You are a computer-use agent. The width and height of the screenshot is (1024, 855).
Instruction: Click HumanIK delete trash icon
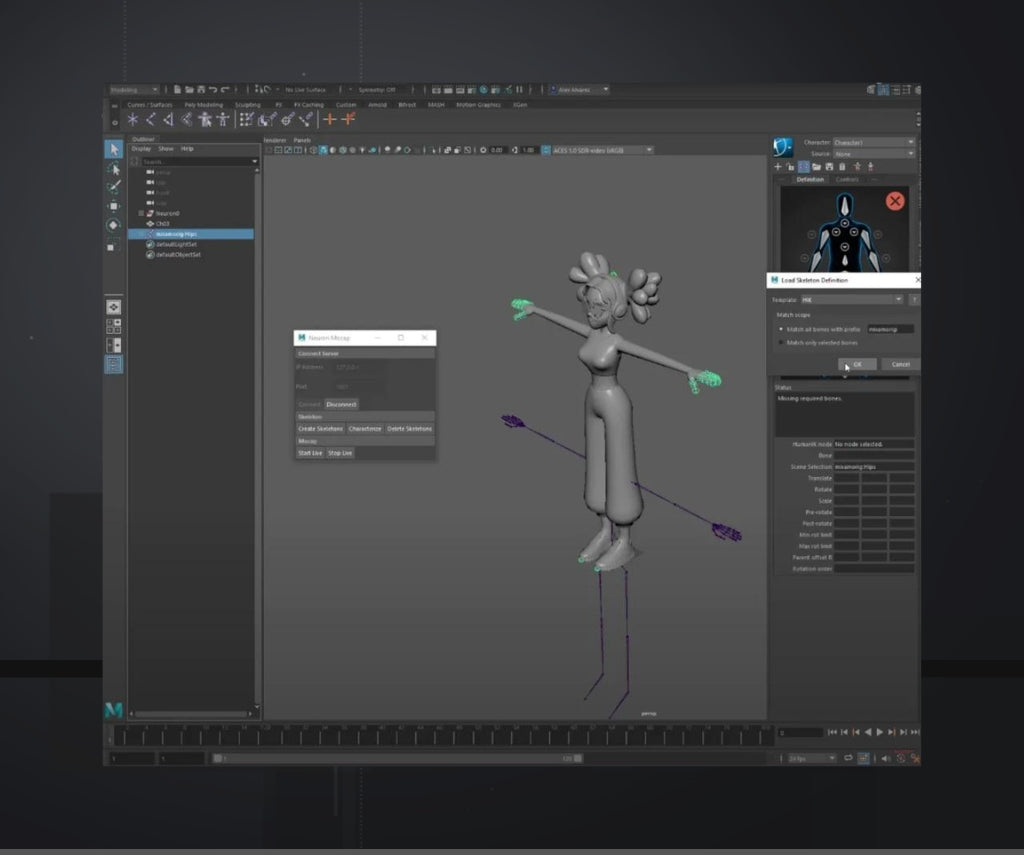[x=842, y=167]
